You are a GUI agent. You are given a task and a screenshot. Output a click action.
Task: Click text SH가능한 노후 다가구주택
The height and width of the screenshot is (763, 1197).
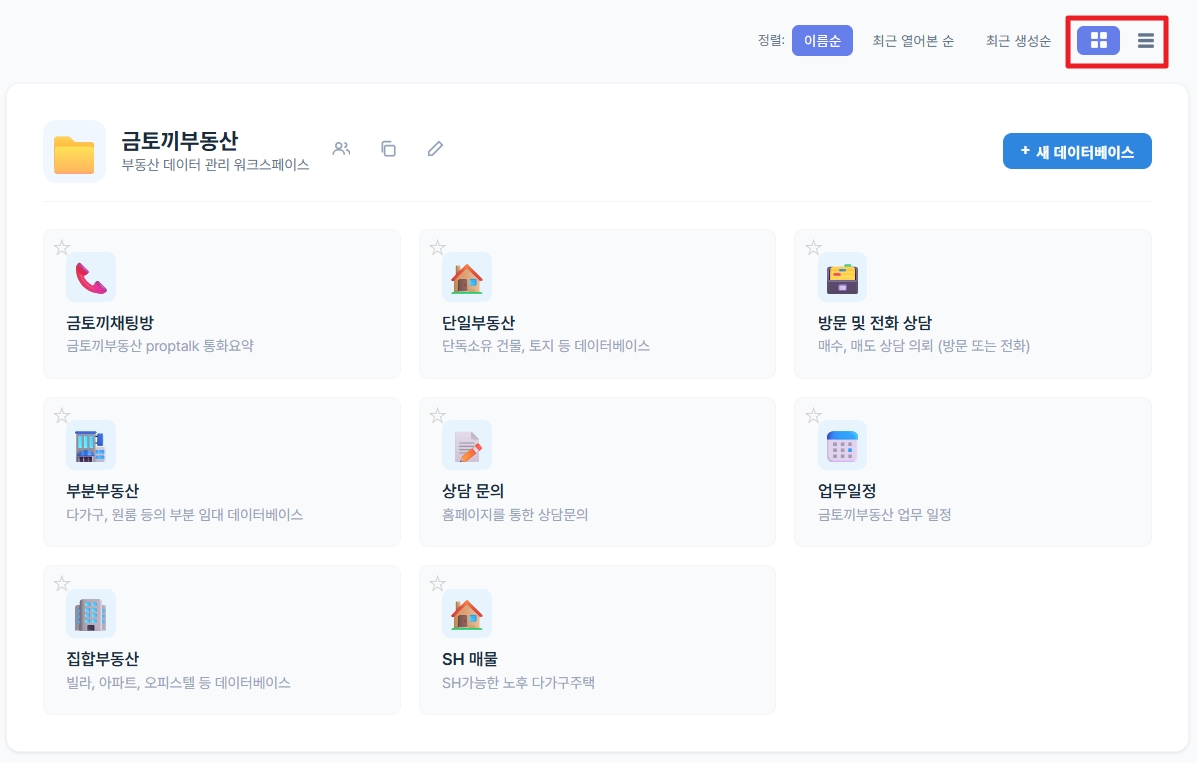(518, 683)
